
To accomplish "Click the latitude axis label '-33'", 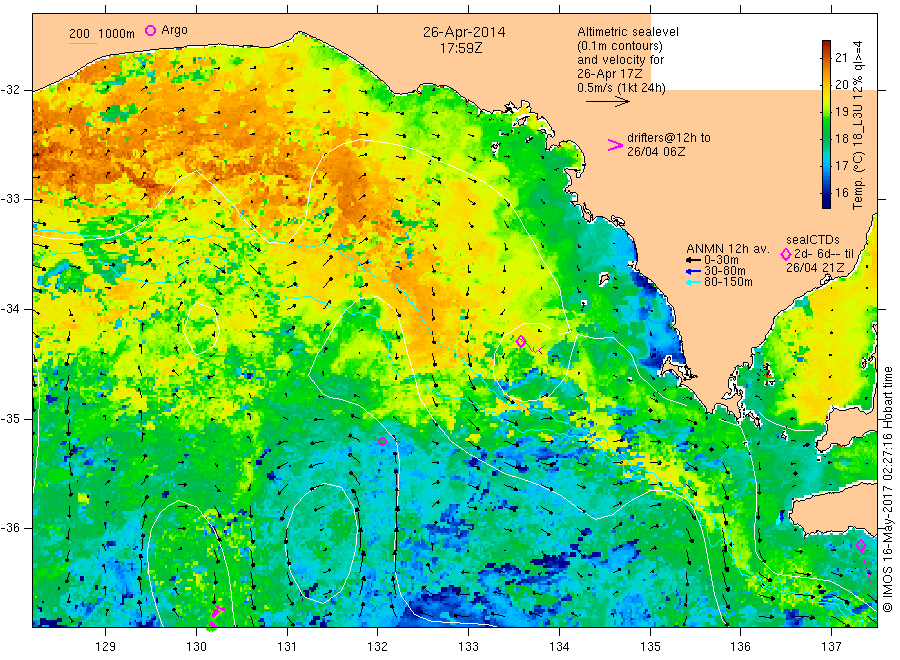I will point(10,199).
